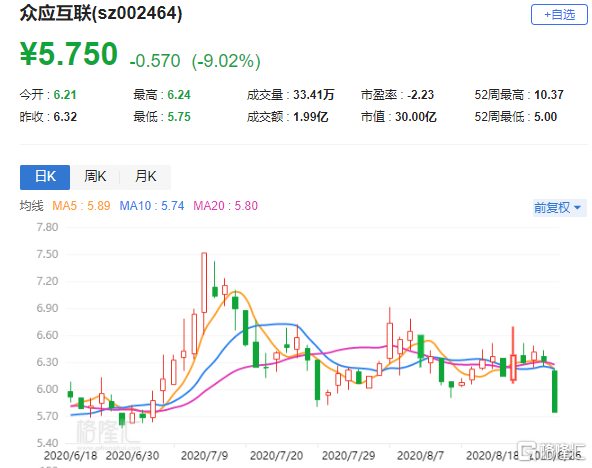592x468 pixels.
Task: Click the 市盈率 -2.23 P/E value
Action: pyautogui.click(x=397, y=95)
